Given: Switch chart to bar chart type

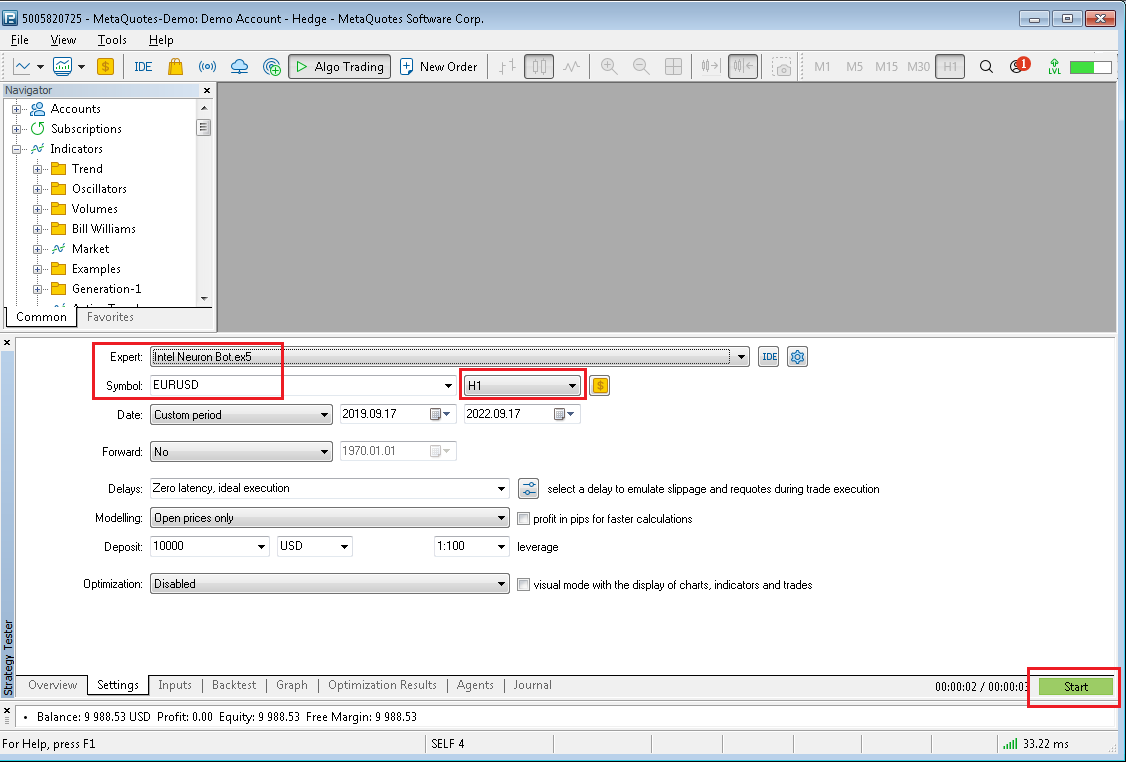Looking at the screenshot, I should (x=507, y=67).
